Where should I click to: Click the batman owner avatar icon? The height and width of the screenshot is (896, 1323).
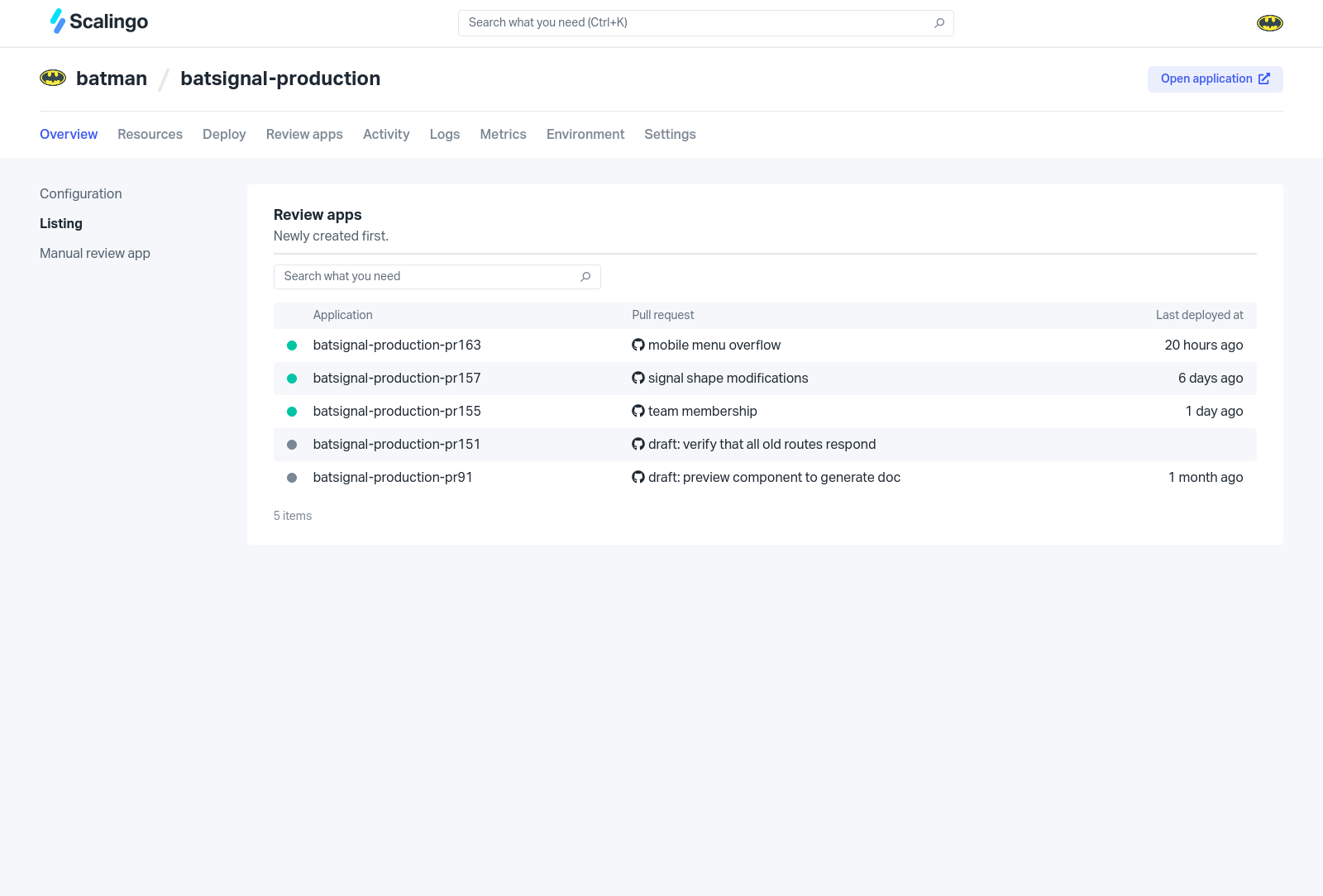(x=53, y=79)
